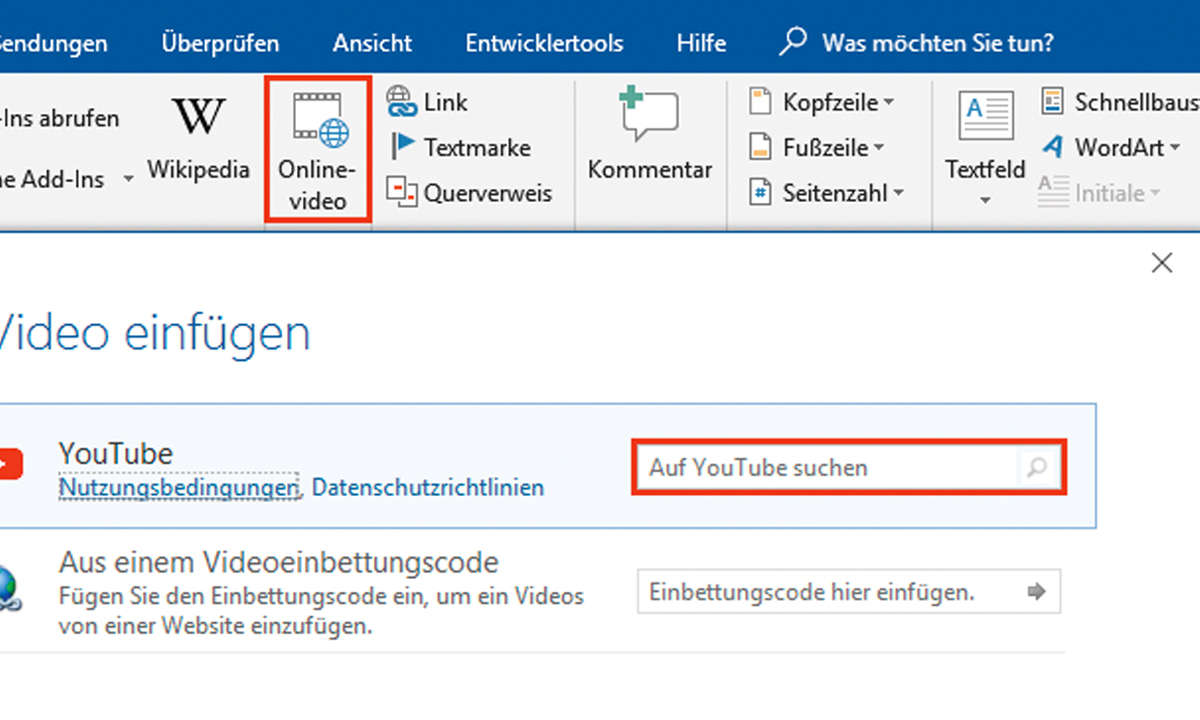
Task: Insert a Link from the ribbon
Action: [x=427, y=102]
